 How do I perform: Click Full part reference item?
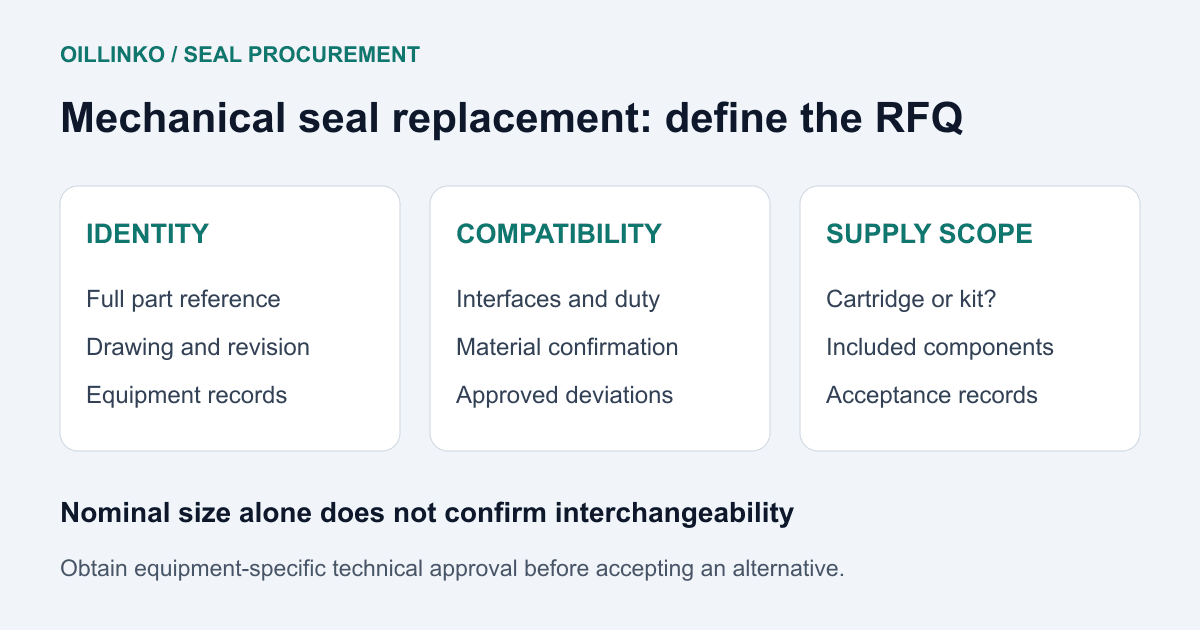pos(184,299)
